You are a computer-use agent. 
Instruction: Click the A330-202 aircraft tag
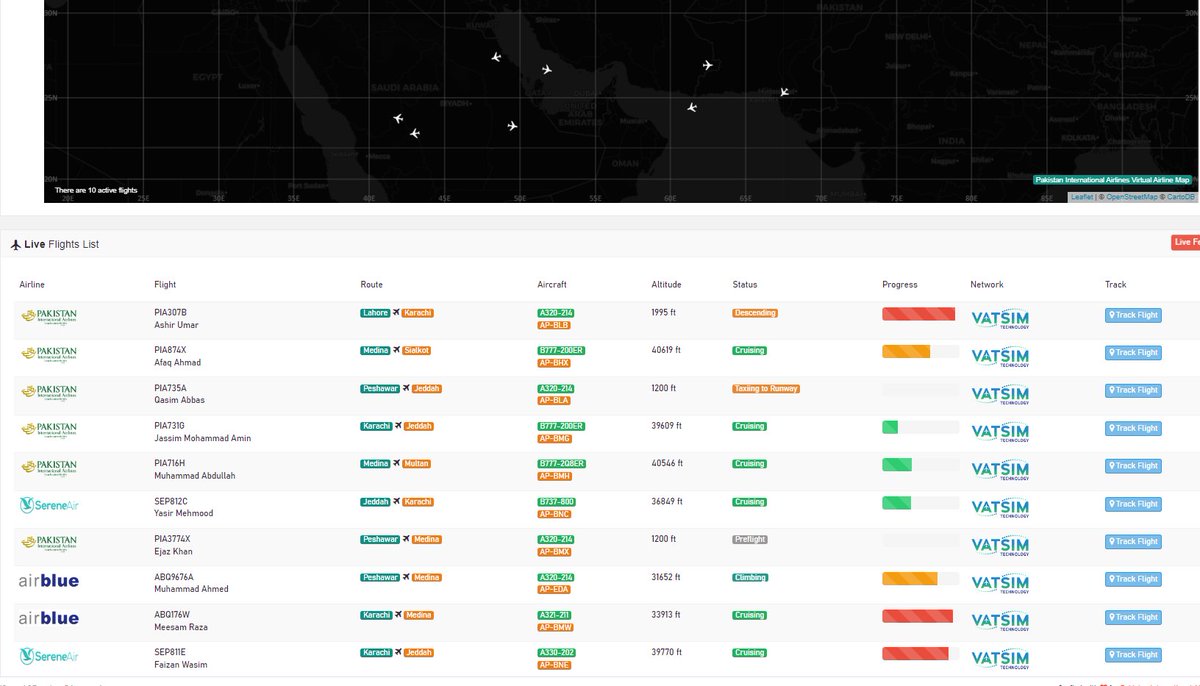click(x=556, y=653)
